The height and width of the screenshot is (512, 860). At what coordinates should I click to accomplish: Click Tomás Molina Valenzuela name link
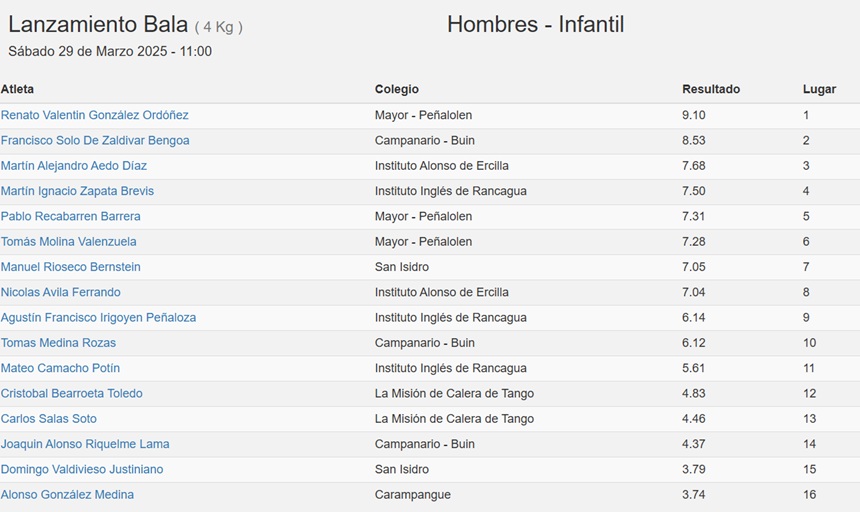pos(69,241)
